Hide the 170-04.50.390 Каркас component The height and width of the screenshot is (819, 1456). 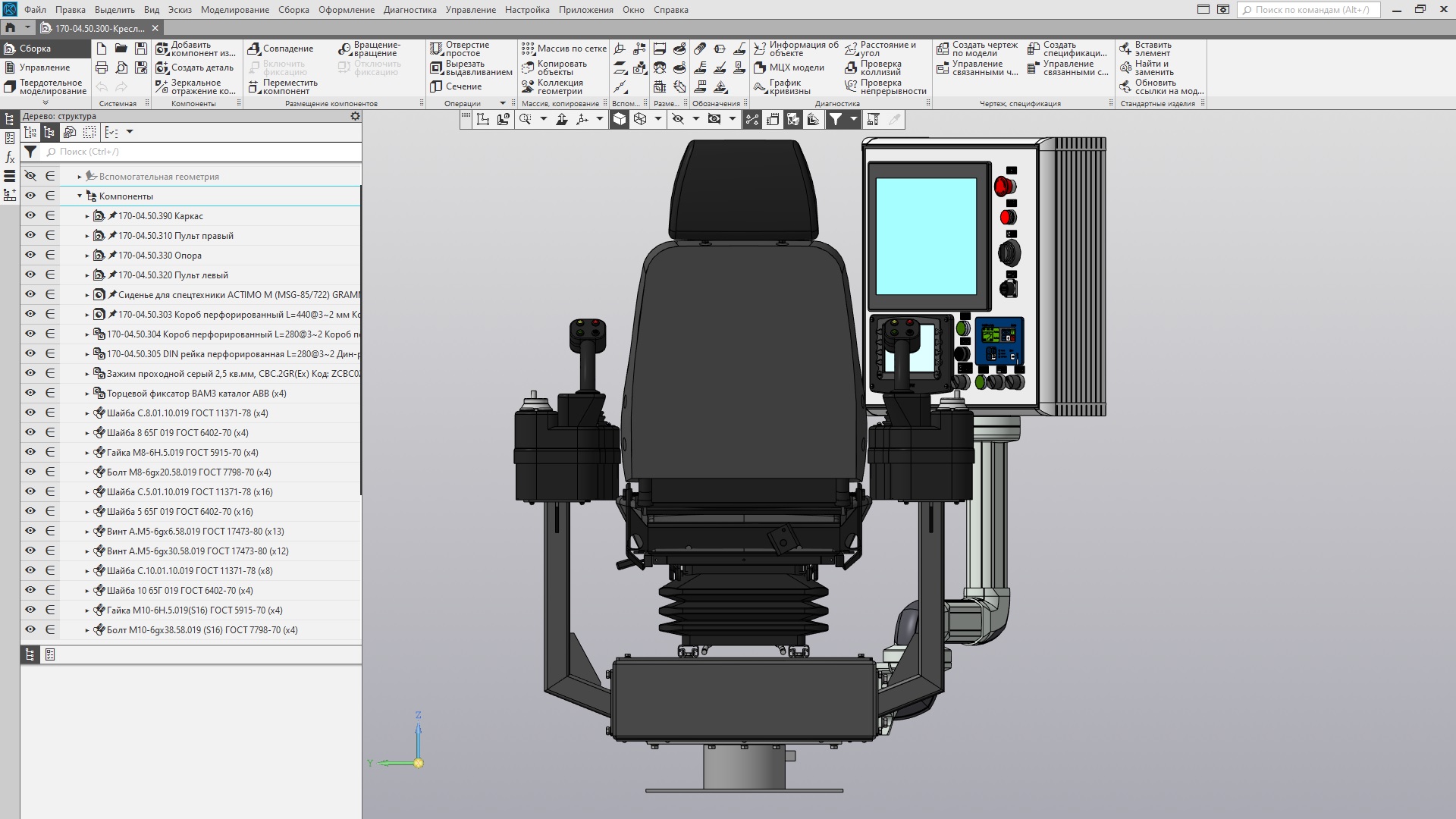(x=30, y=215)
